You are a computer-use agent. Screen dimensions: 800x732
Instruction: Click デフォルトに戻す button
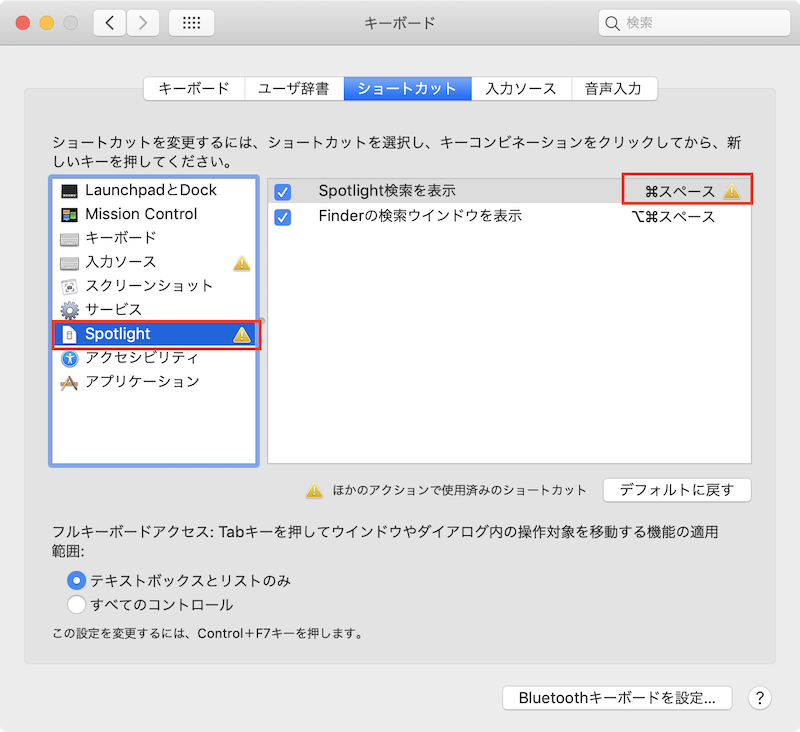[677, 490]
